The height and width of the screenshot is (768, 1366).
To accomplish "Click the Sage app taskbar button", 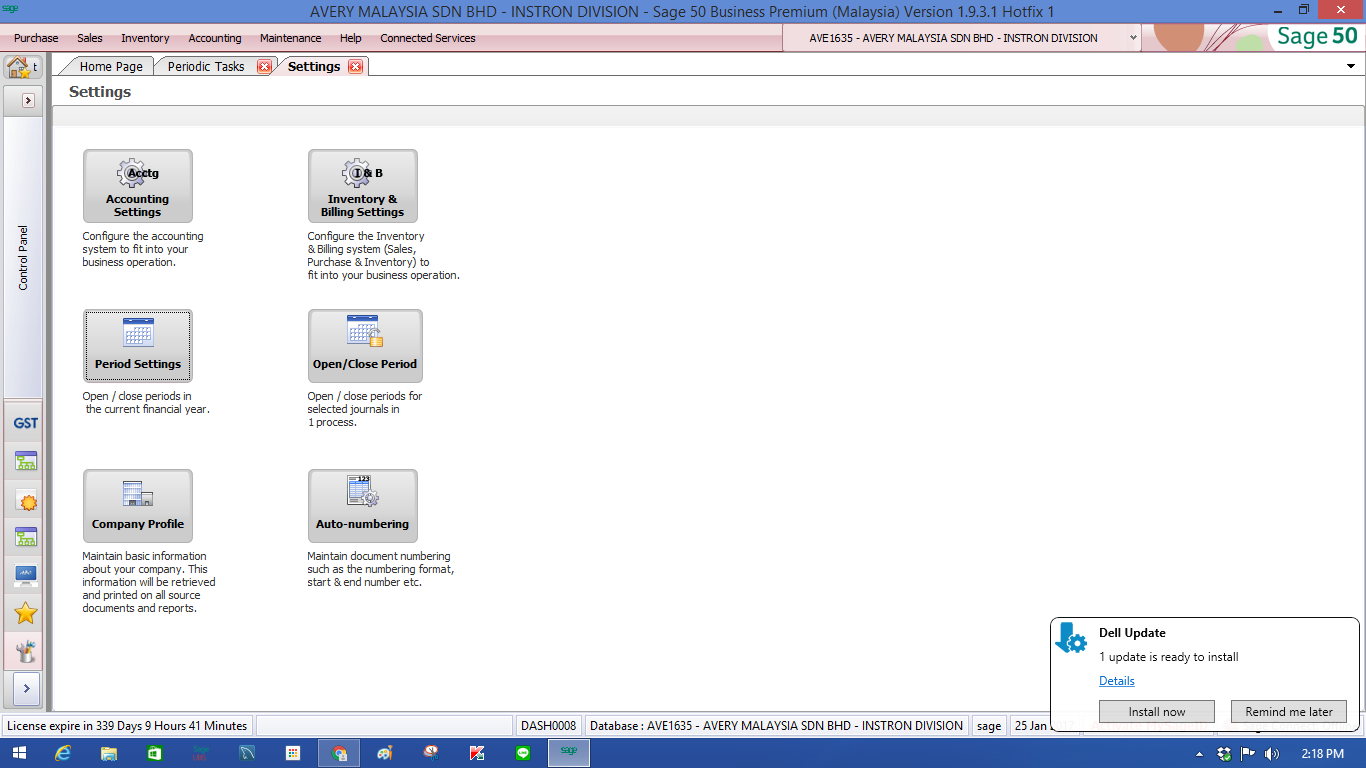I will pyautogui.click(x=568, y=753).
